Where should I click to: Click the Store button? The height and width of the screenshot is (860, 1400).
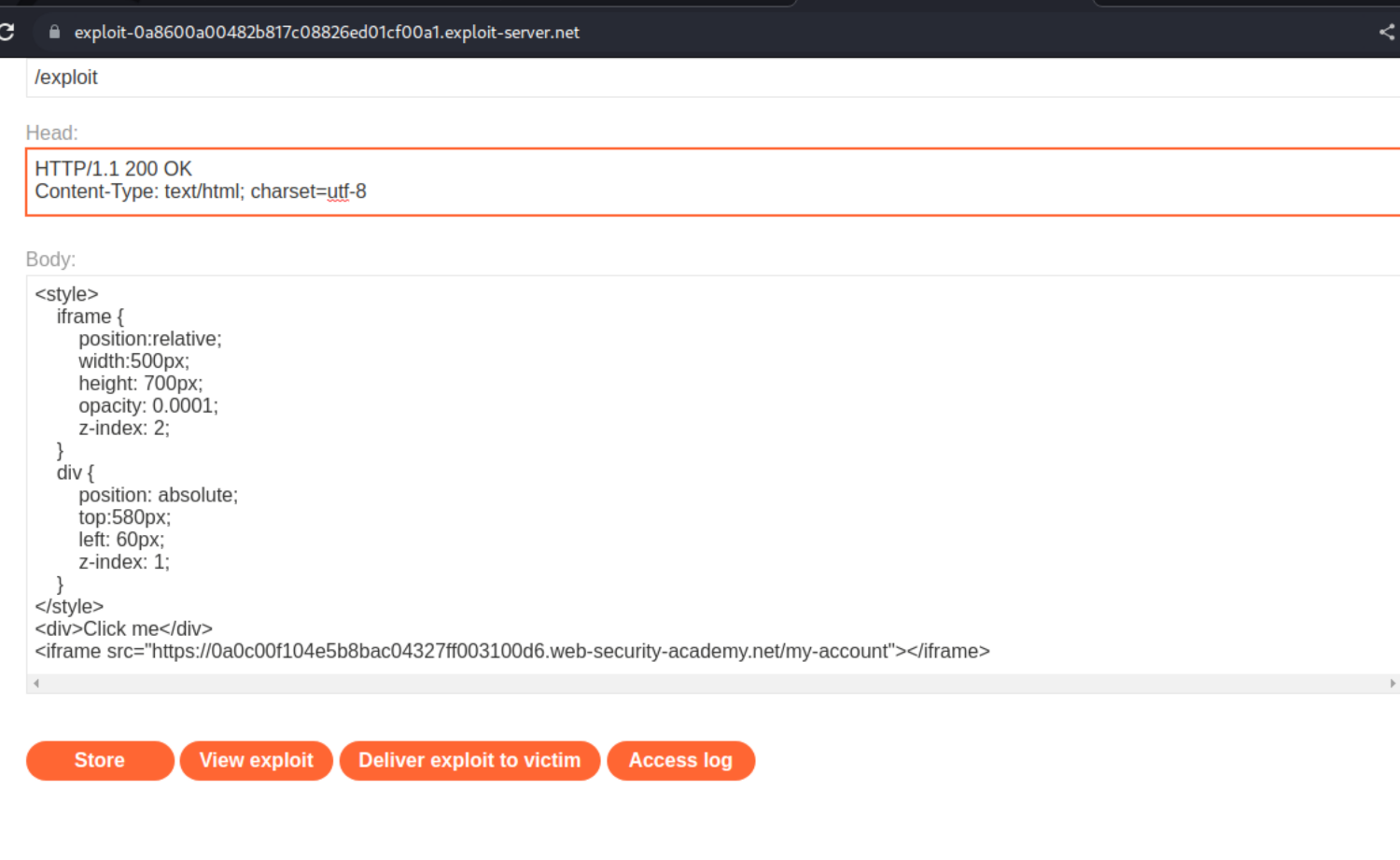[100, 760]
